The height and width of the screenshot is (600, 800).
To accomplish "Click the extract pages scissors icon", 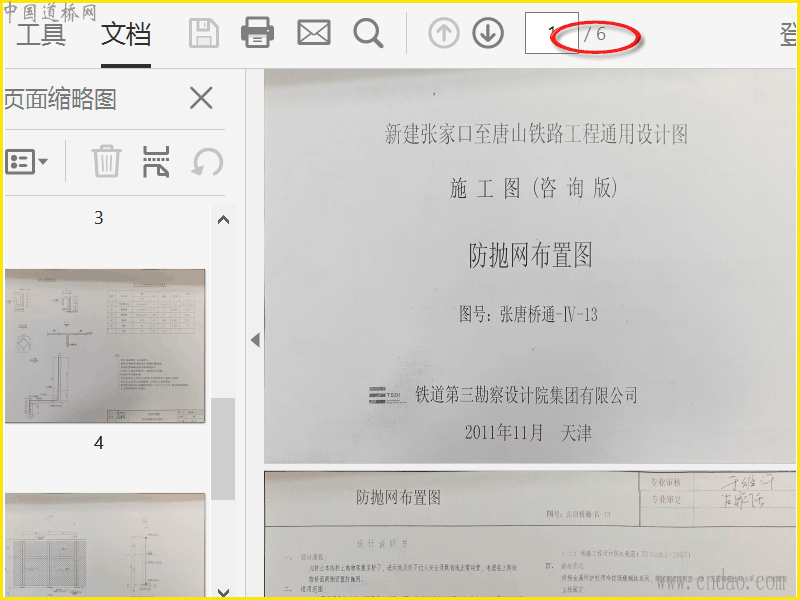I will click(x=156, y=162).
